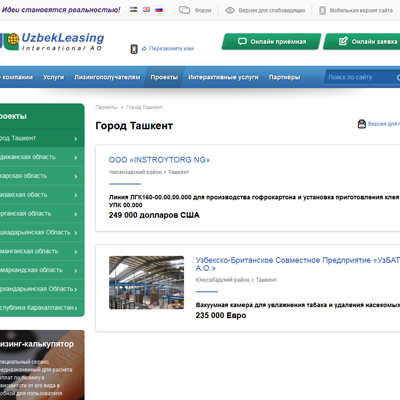Switch site language to Uzbek flag
This screenshot has width=400, height=400.
click(134, 10)
